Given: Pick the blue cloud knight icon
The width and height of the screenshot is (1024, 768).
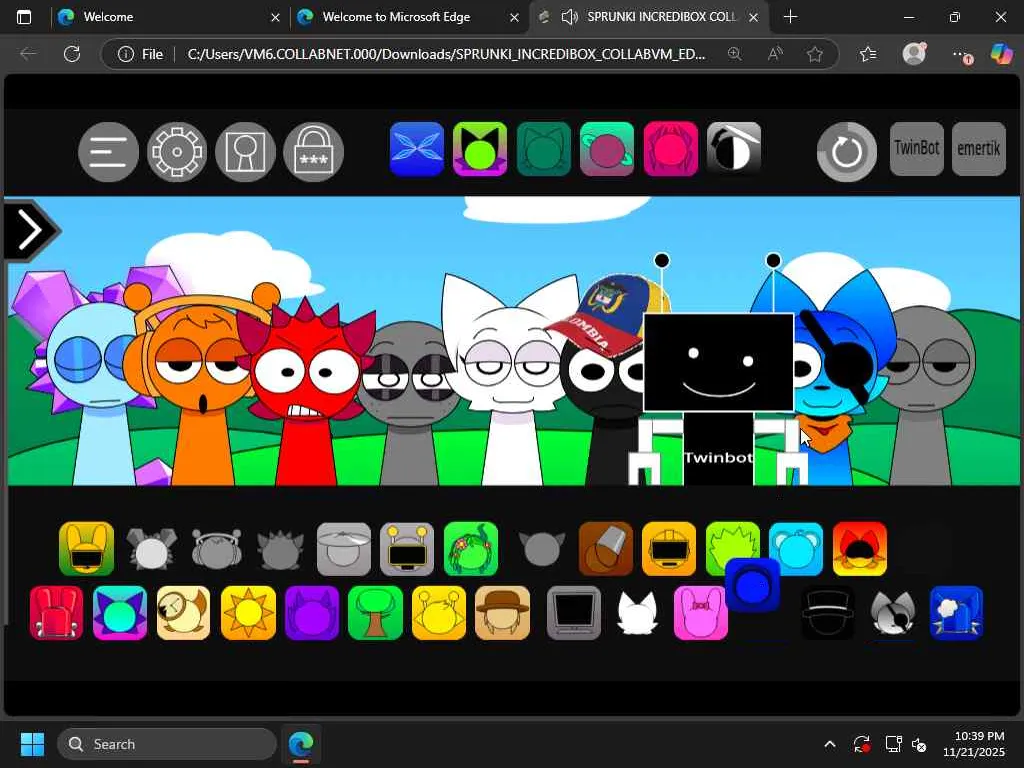Looking at the screenshot, I should pos(956,613).
